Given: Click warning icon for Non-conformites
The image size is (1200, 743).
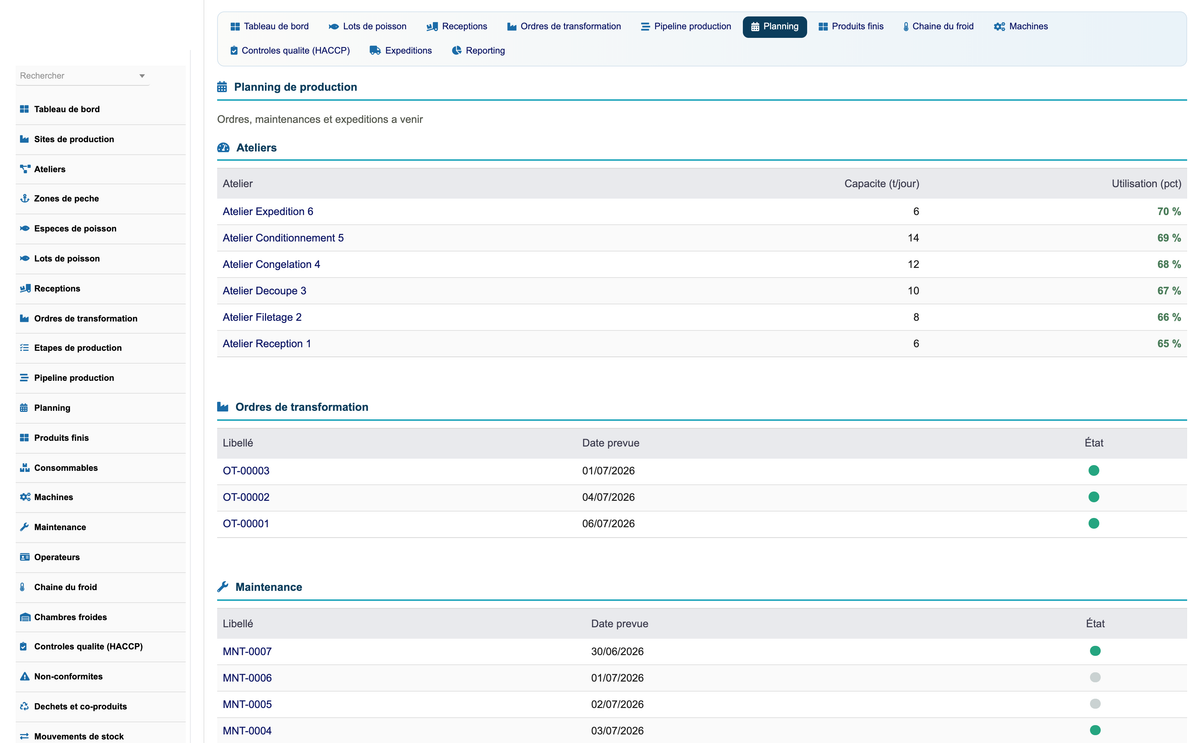Looking at the screenshot, I should pos(25,677).
